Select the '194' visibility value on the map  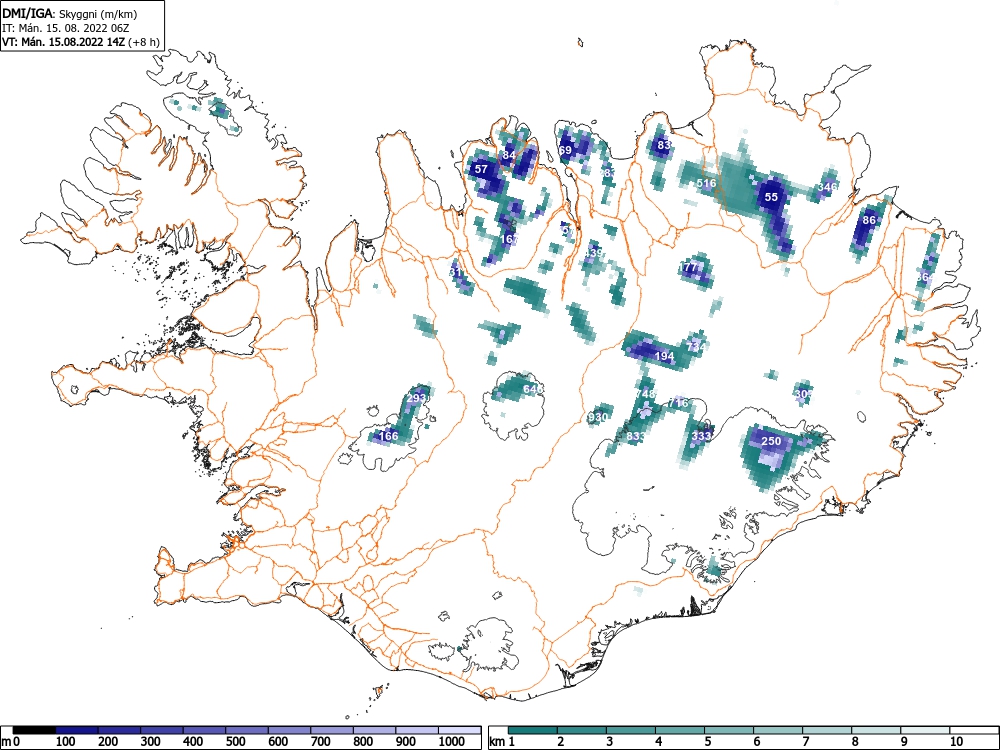click(x=665, y=357)
